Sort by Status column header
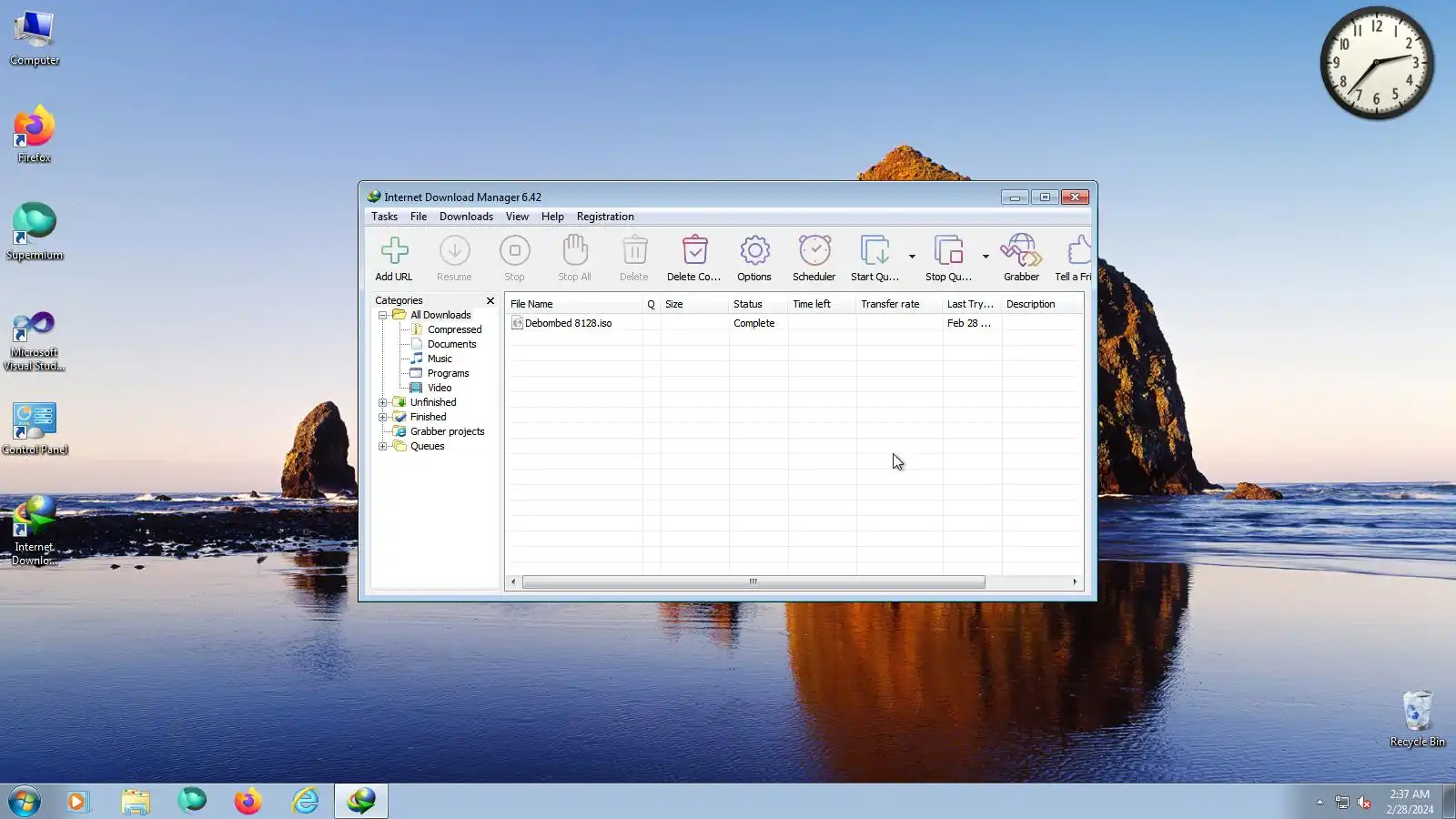1456x819 pixels. [x=759, y=304]
